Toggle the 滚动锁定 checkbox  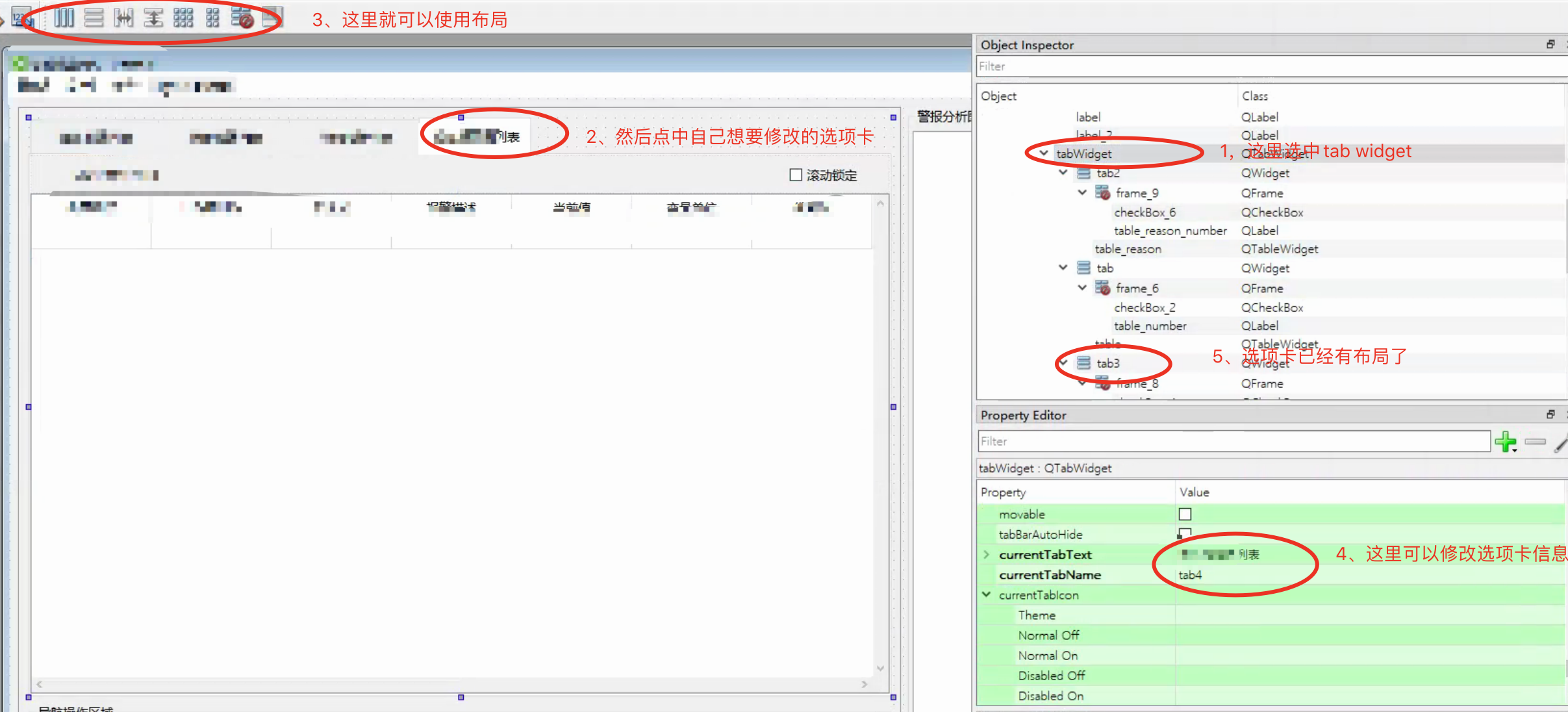796,175
